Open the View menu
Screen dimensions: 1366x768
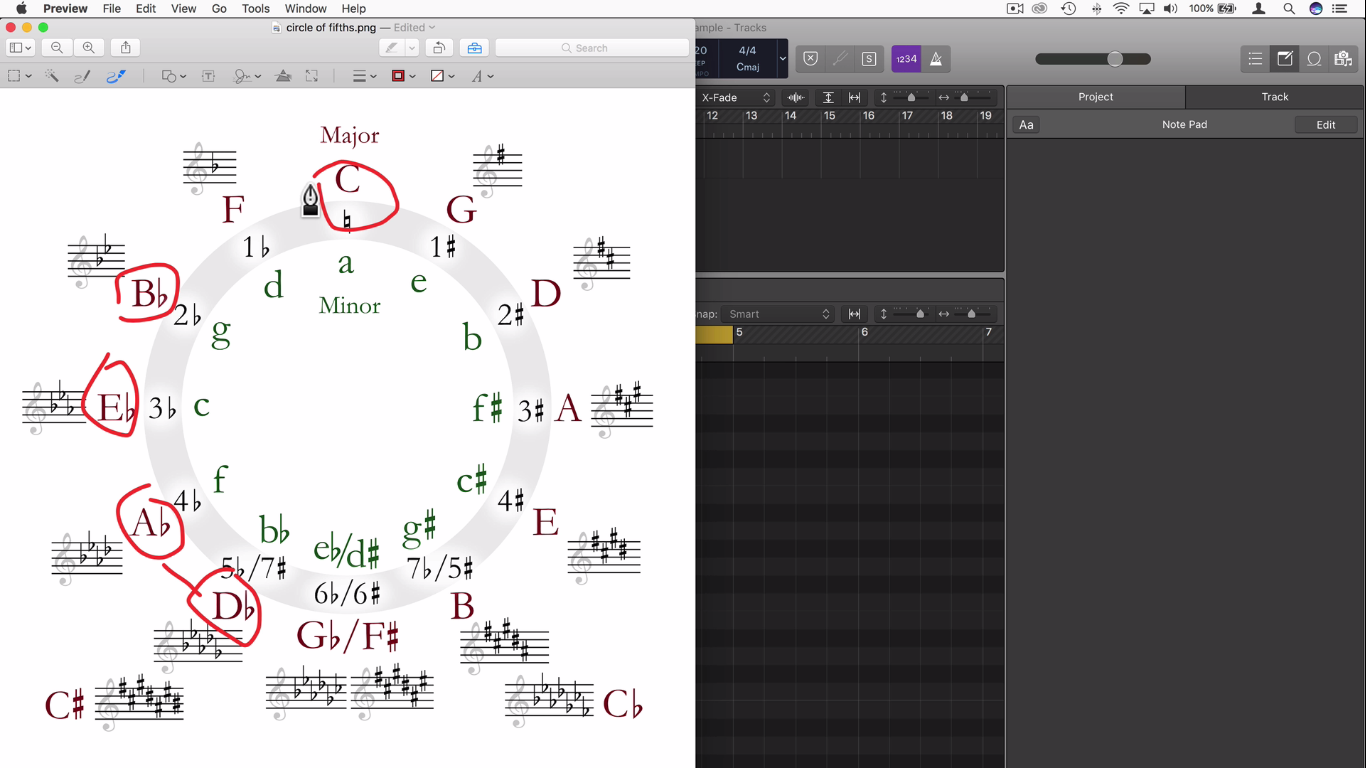click(x=184, y=8)
